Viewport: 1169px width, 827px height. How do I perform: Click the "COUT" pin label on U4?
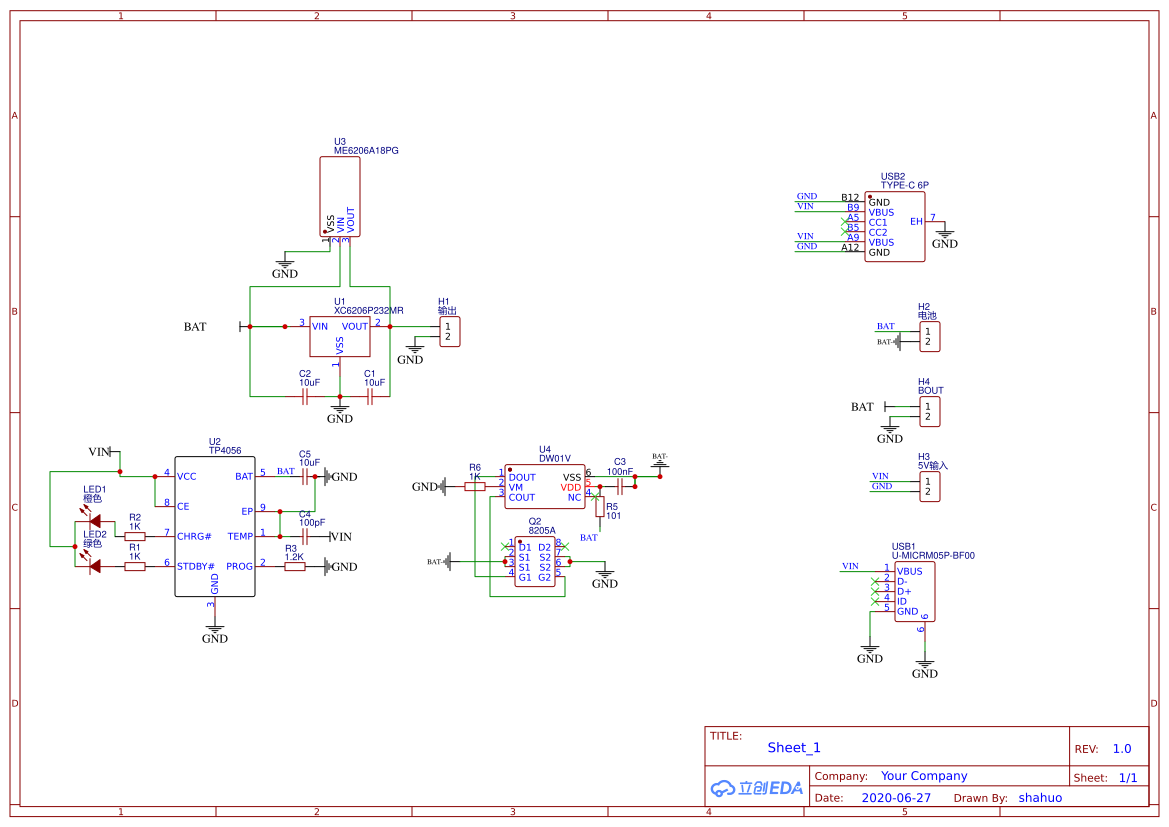[522, 497]
